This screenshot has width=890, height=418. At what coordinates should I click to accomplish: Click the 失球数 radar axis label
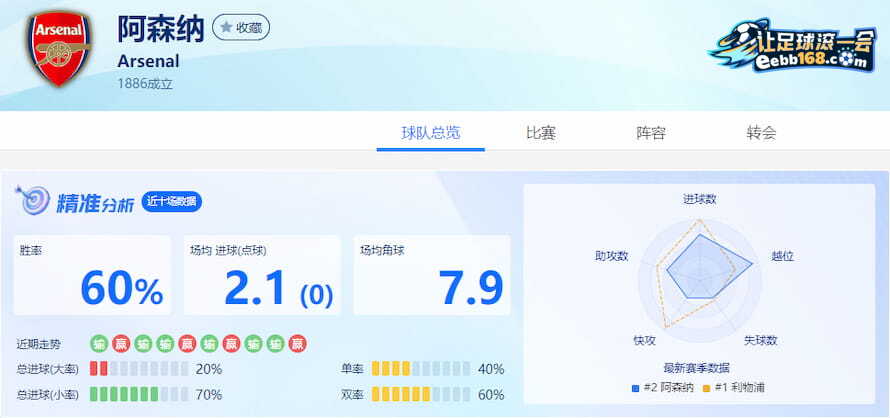coord(761,340)
